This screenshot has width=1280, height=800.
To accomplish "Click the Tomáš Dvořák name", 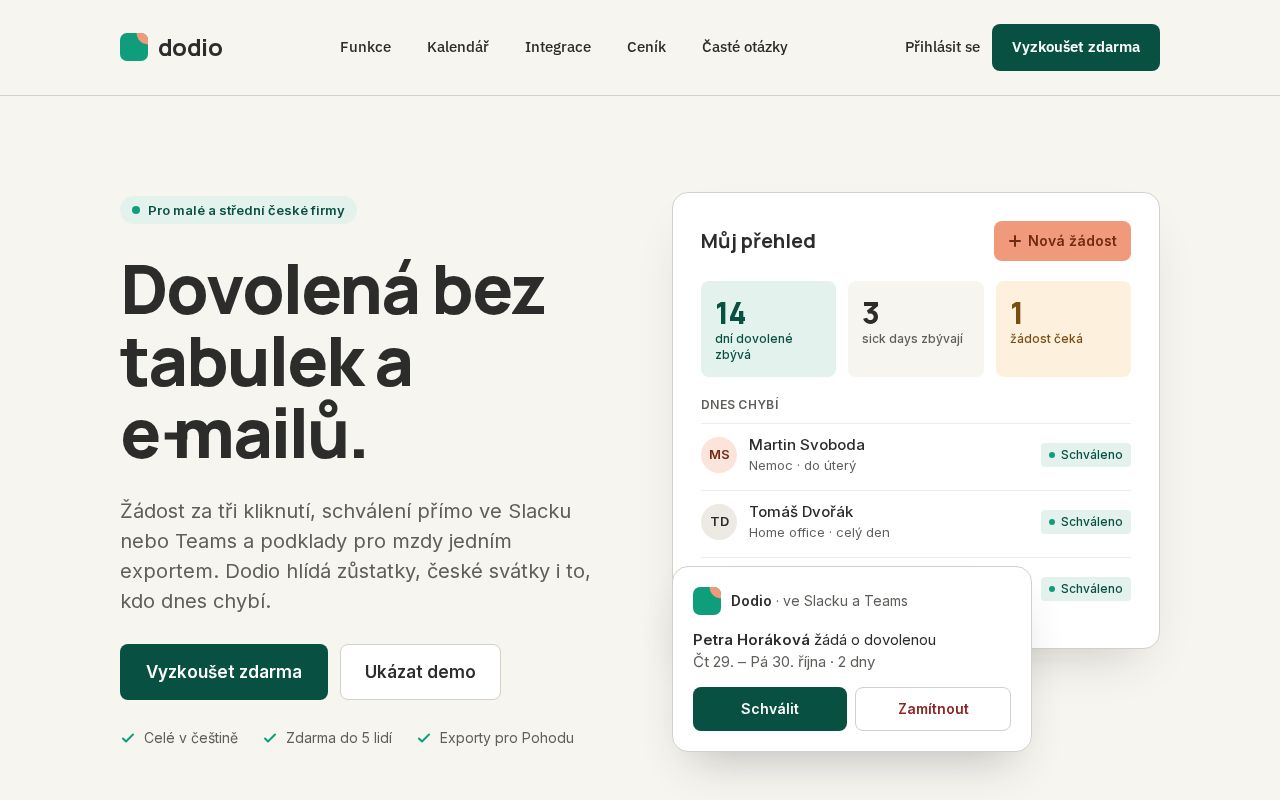I will tap(801, 512).
